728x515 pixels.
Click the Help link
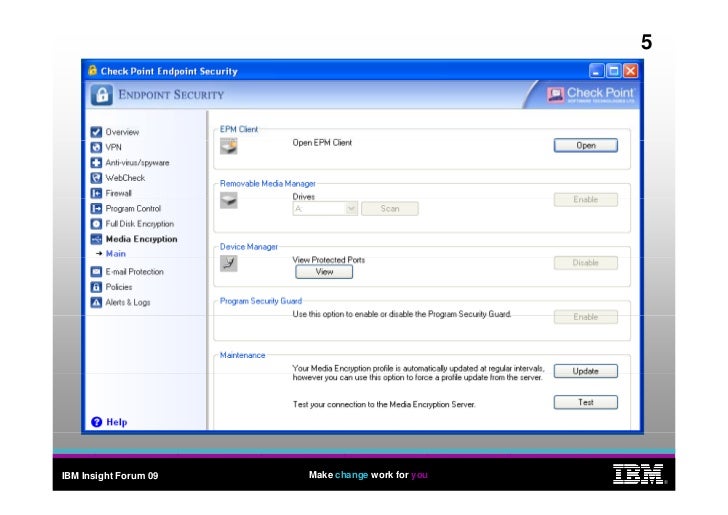point(117,422)
